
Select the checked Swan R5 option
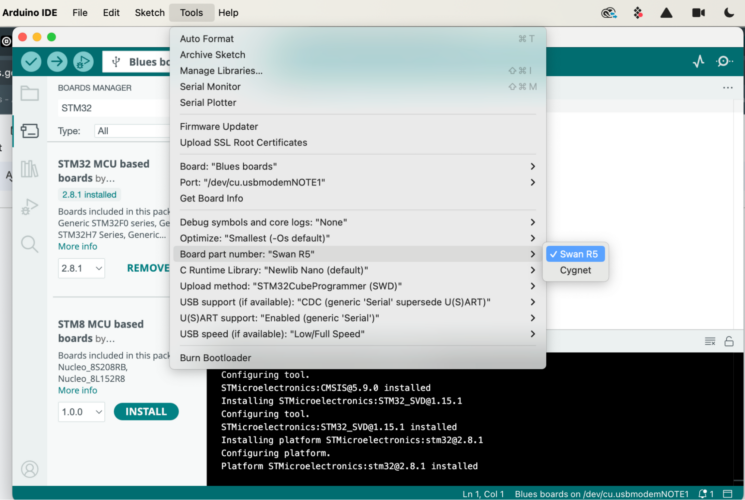coord(578,254)
